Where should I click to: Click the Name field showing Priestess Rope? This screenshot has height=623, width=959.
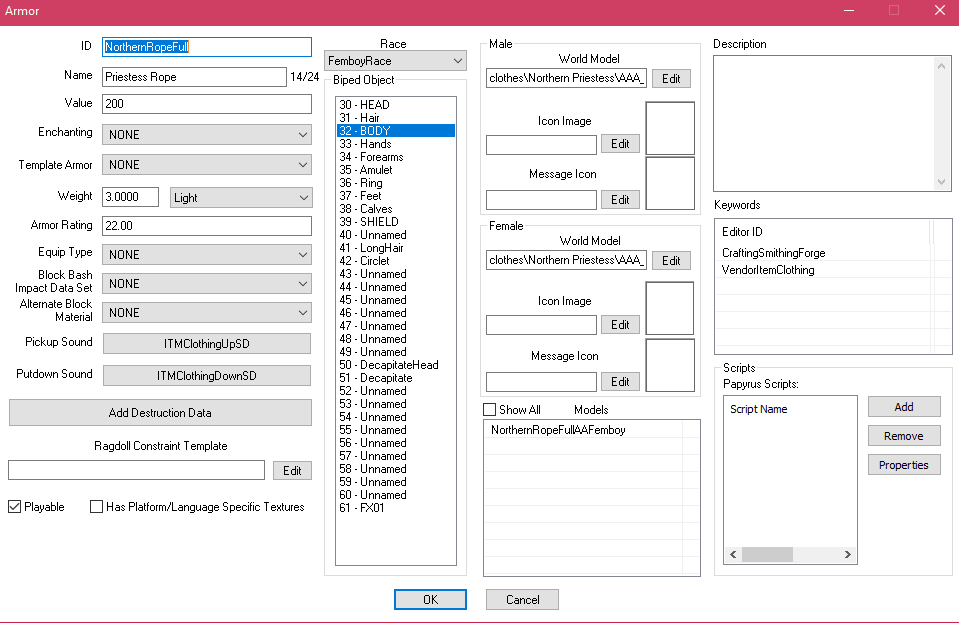pyautogui.click(x=194, y=76)
